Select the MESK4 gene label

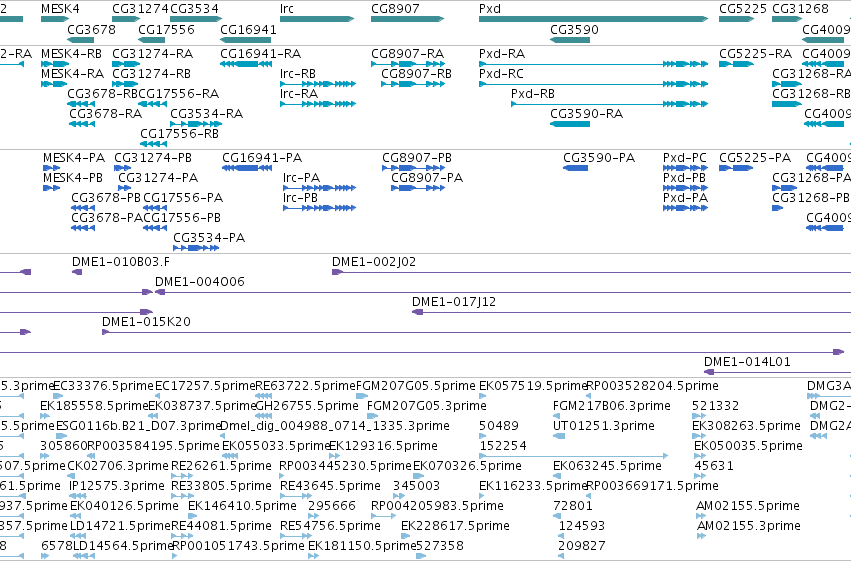click(x=60, y=9)
